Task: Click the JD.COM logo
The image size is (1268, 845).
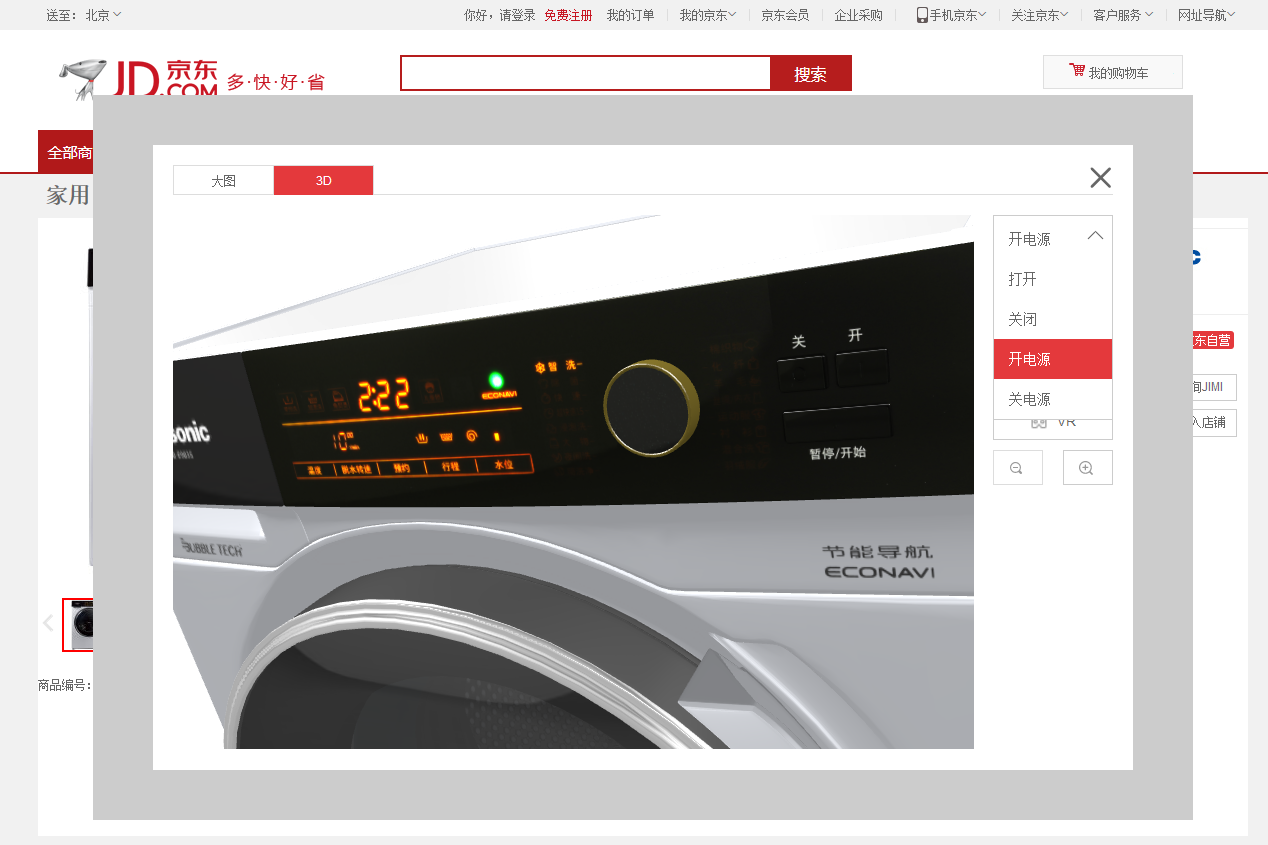Action: point(138,78)
